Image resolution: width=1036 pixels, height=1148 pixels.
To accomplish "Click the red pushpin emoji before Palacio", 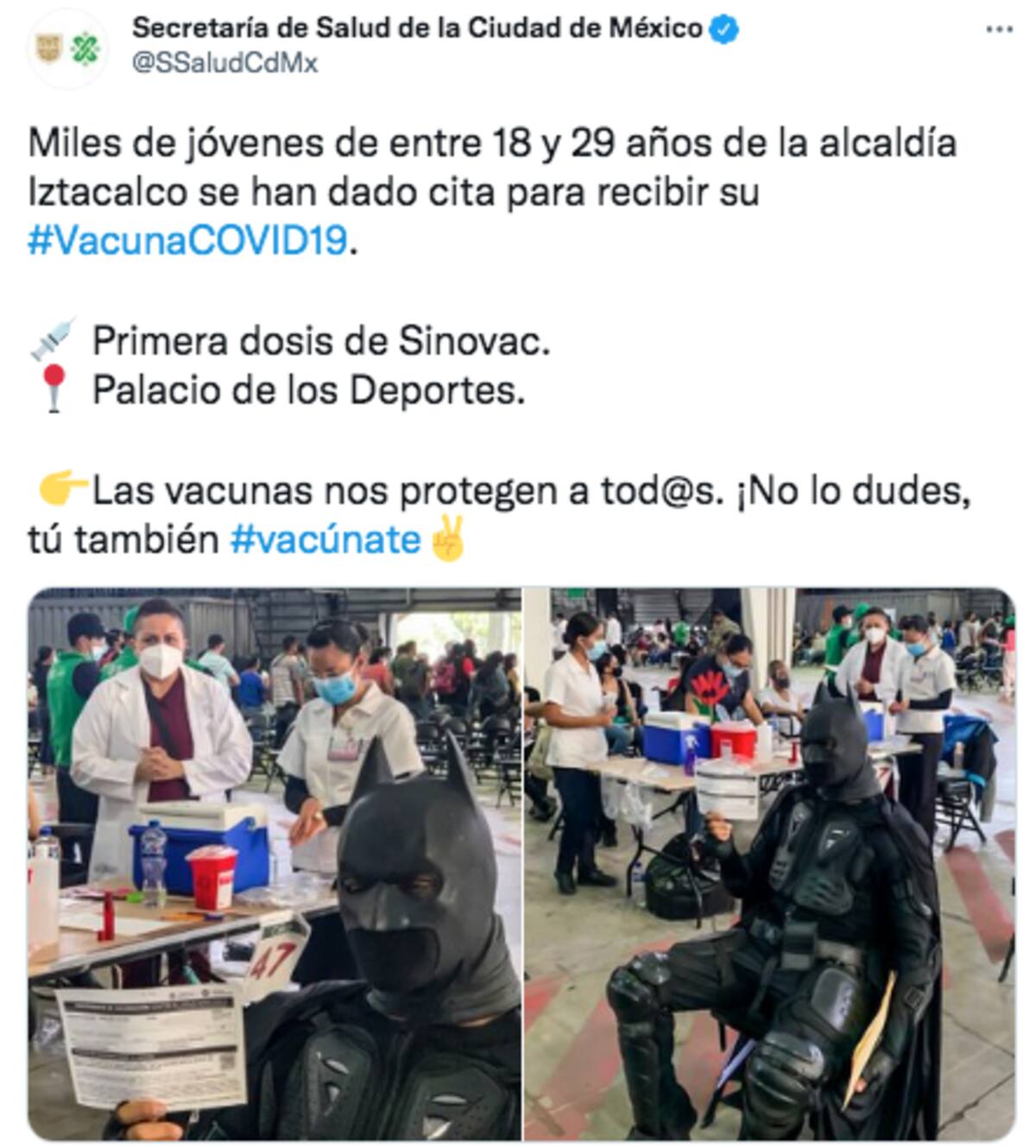I will coord(54,388).
